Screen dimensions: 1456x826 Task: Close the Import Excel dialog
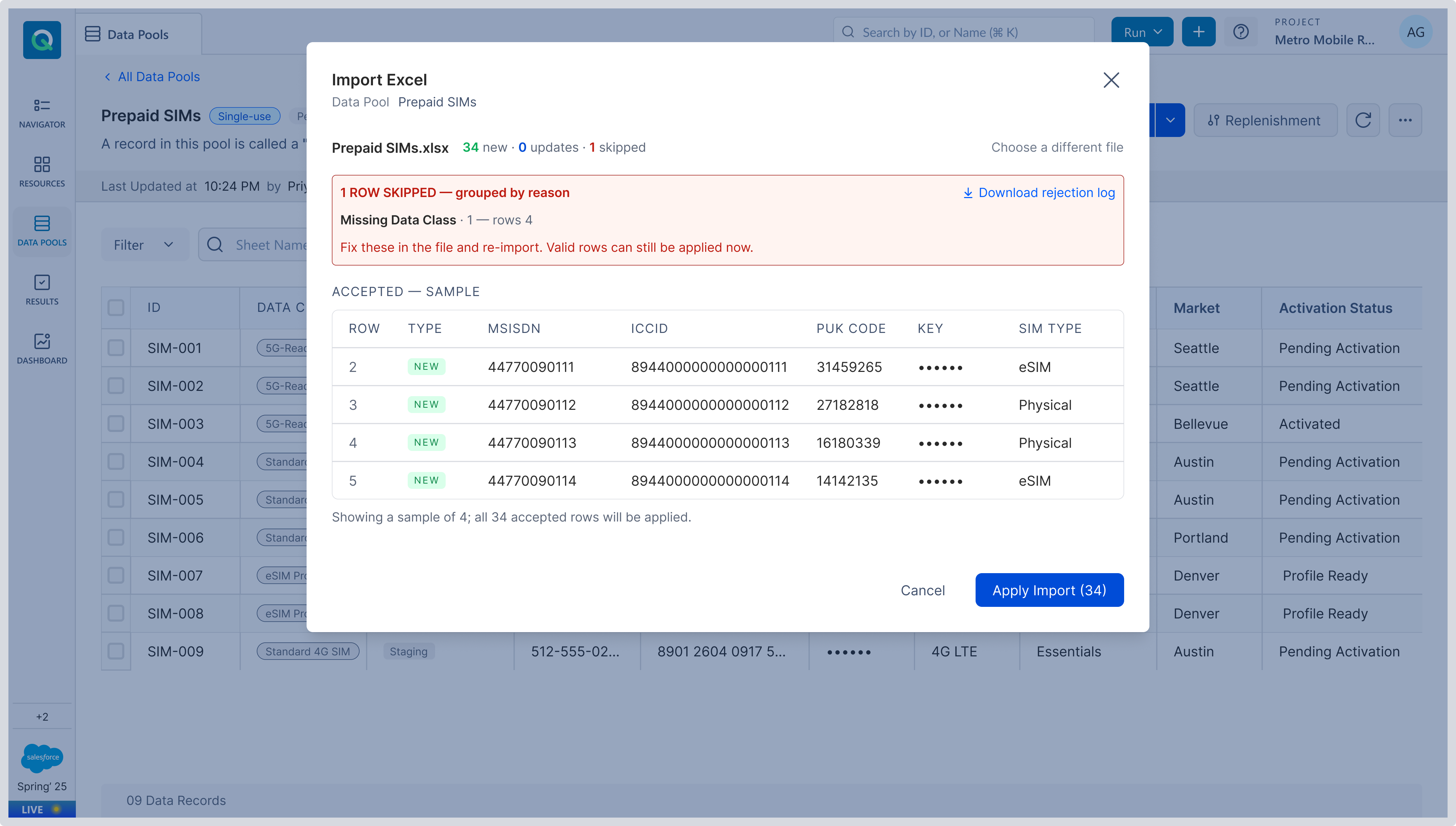click(x=1110, y=80)
